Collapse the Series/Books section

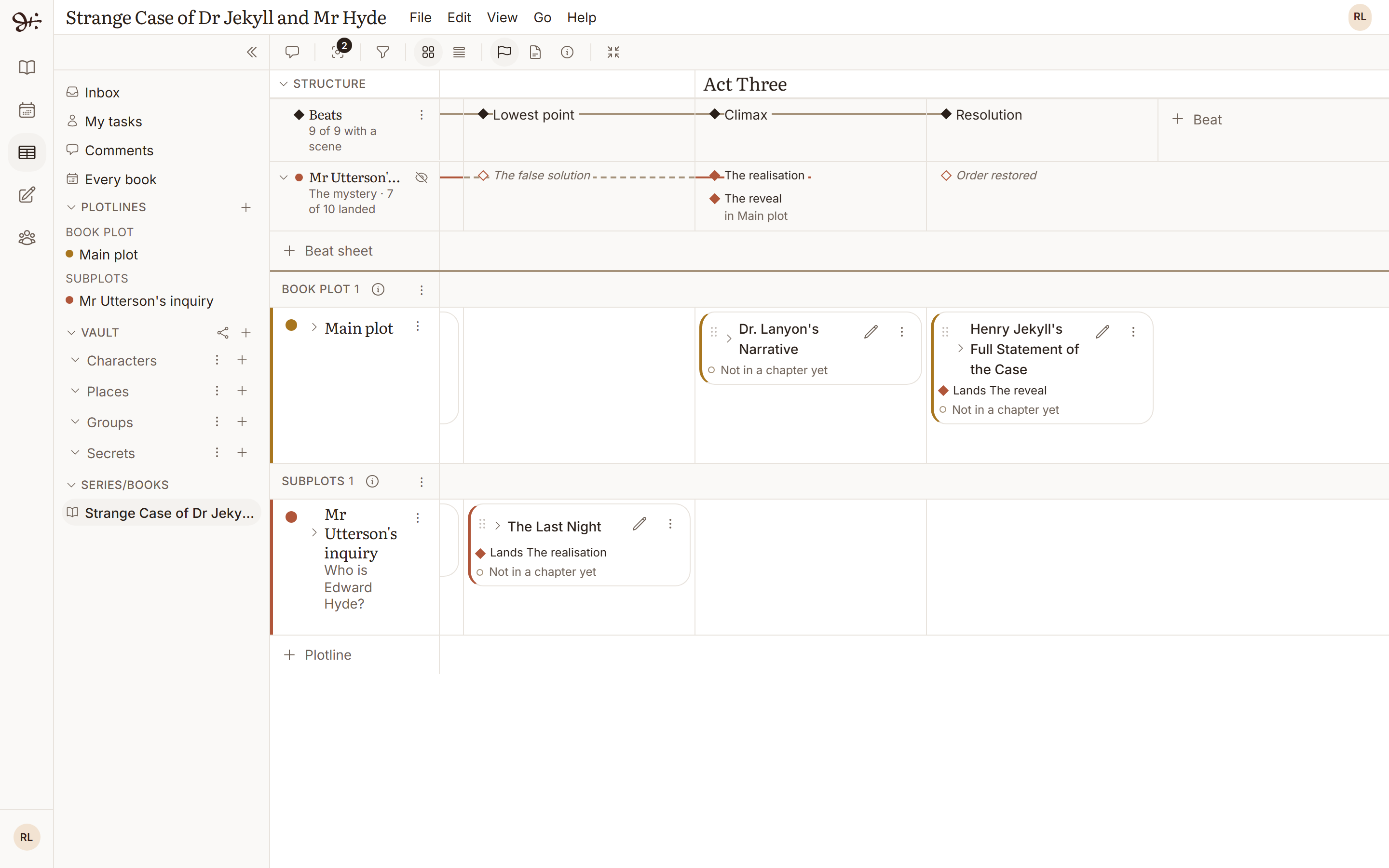[71, 485]
